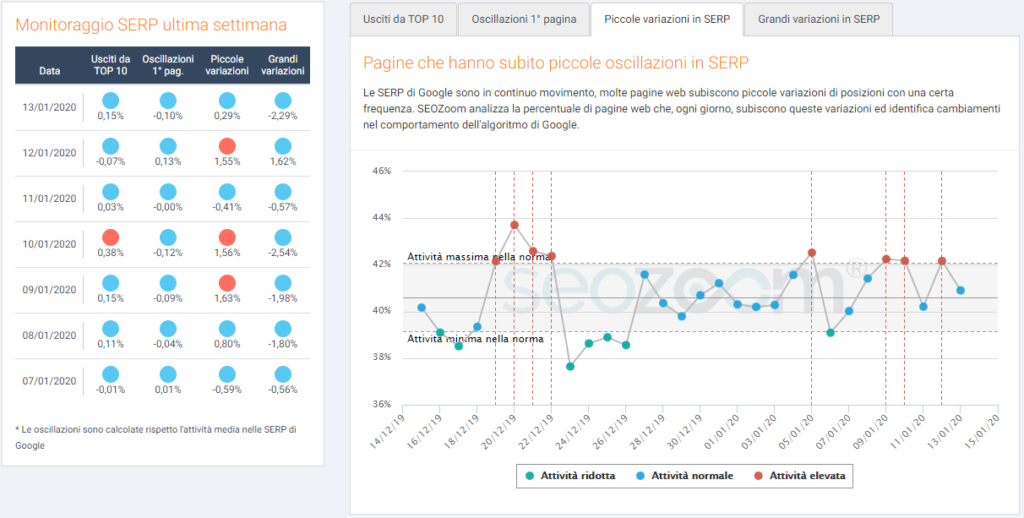
Task: Open the Grandi variazioni in SERP tab
Action: (818, 19)
